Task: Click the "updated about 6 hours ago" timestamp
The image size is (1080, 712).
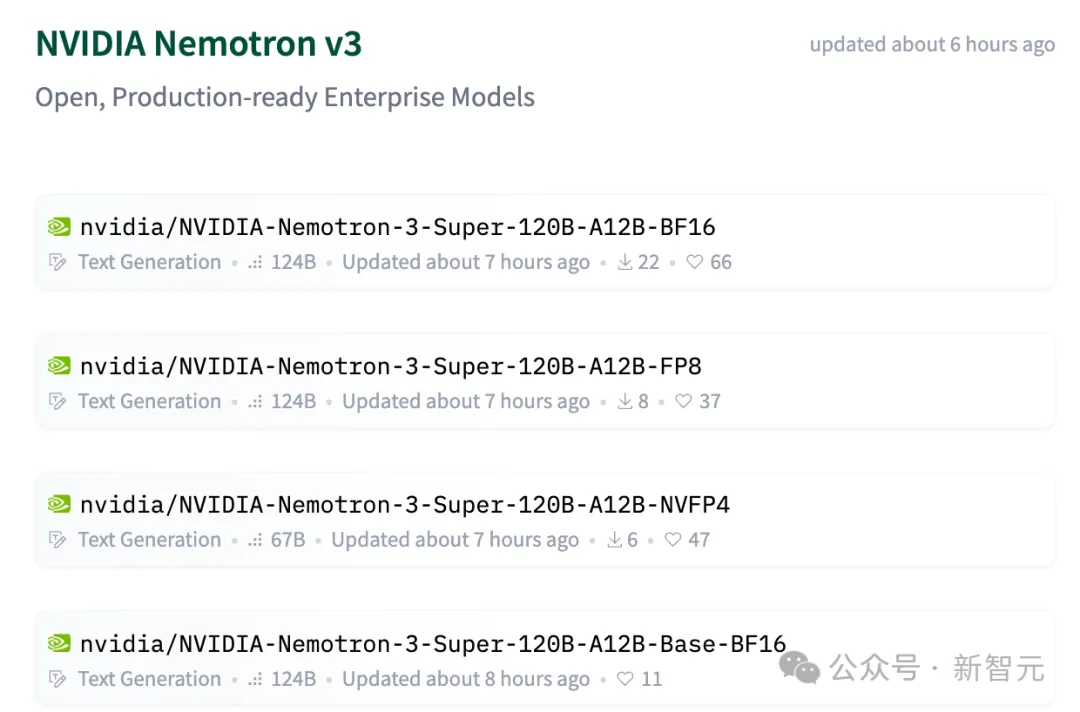Action: coord(932,45)
